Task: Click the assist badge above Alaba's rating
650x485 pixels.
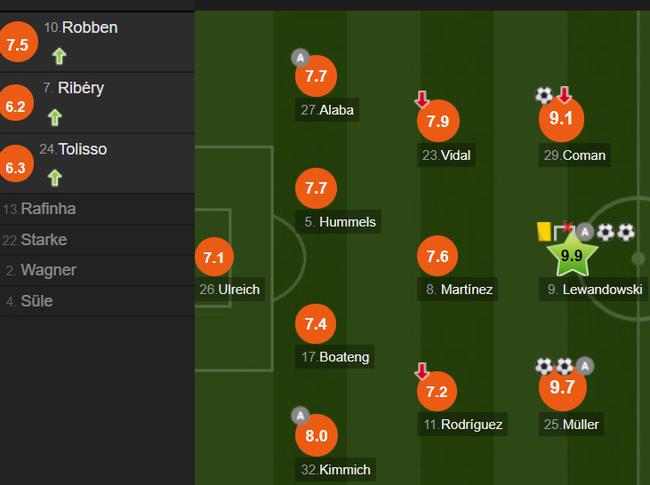Action: pyautogui.click(x=300, y=58)
